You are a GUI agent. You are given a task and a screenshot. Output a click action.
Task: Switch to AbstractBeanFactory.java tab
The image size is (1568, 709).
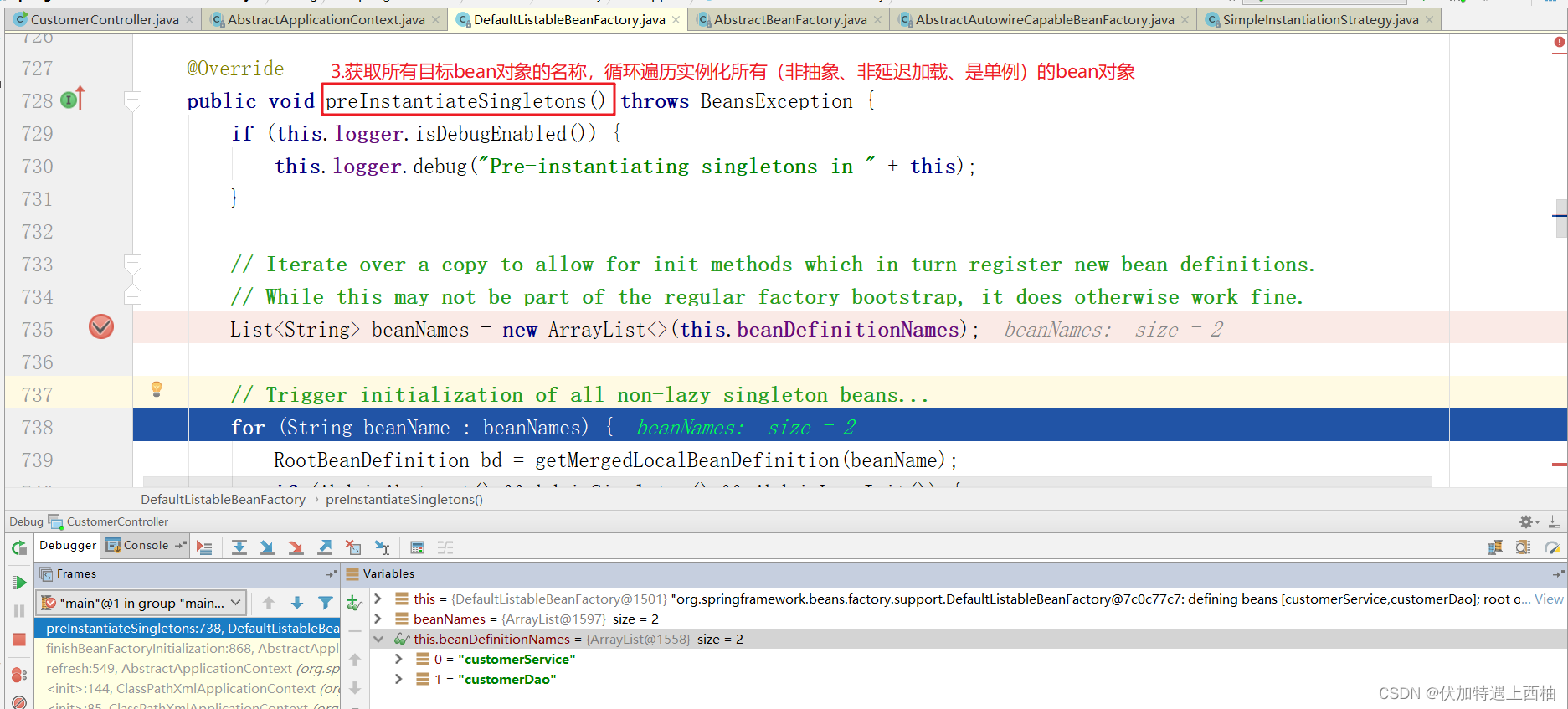790,19
